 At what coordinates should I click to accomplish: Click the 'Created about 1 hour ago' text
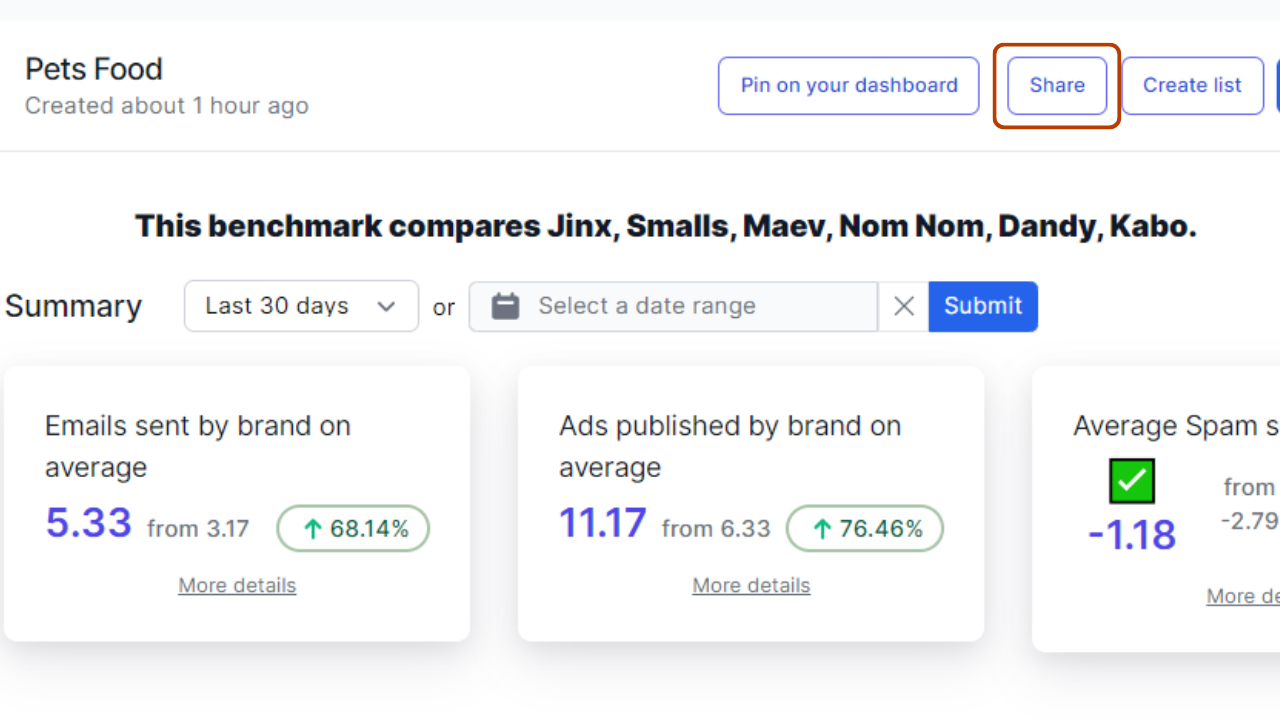click(x=167, y=106)
